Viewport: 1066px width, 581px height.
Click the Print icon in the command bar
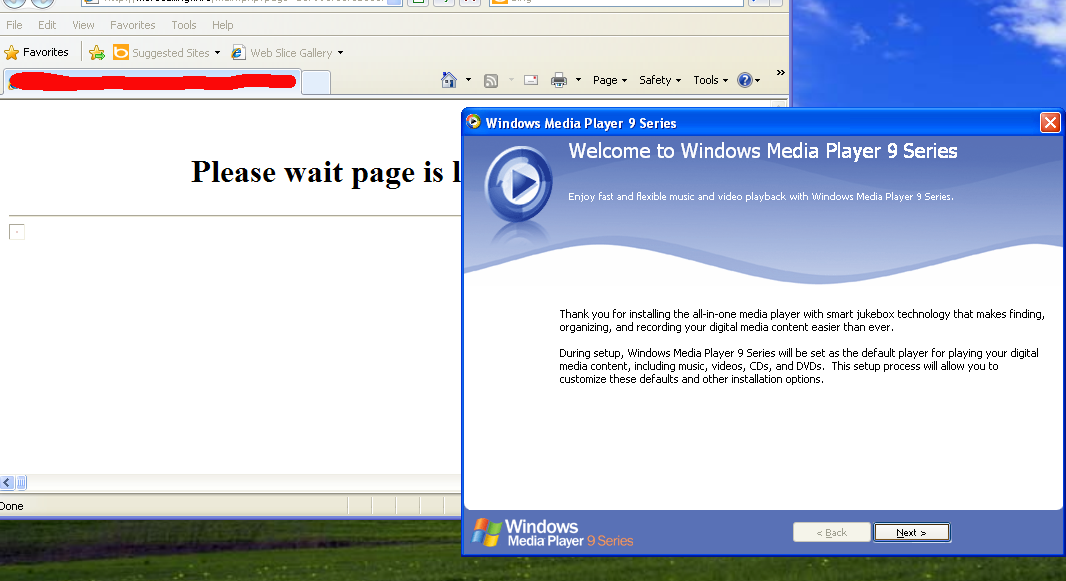point(559,80)
